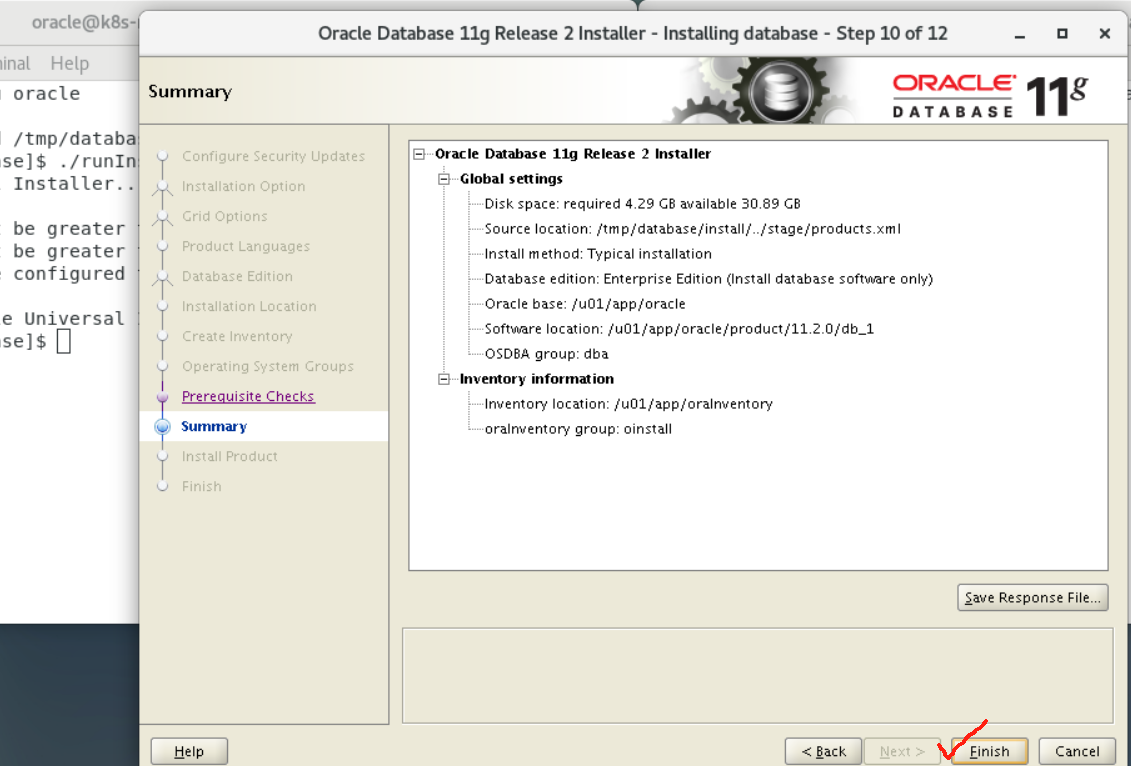The height and width of the screenshot is (766, 1131).
Task: Select the Finish step in sidebar
Action: coord(201,486)
